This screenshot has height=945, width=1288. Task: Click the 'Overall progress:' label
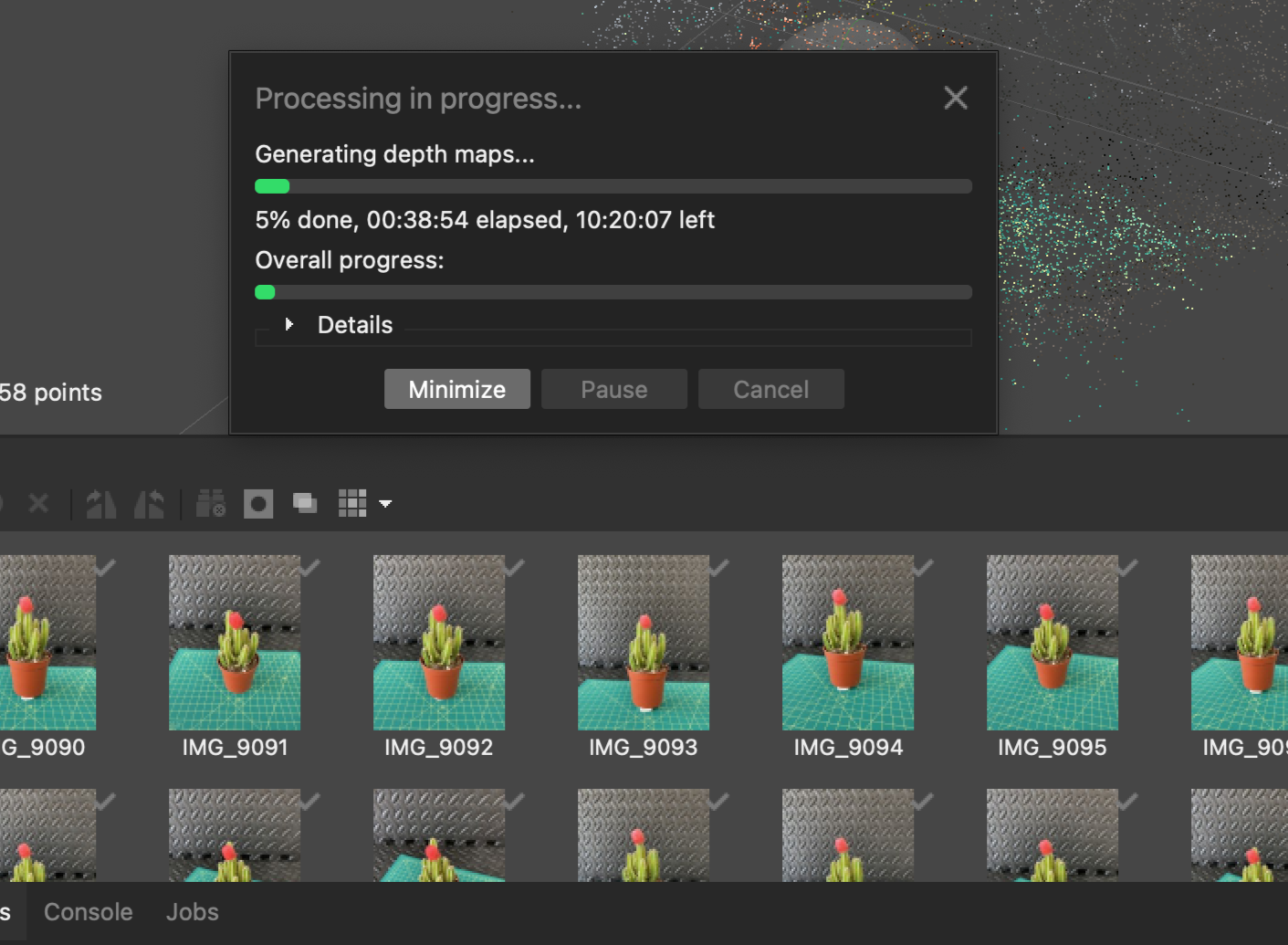[x=350, y=260]
